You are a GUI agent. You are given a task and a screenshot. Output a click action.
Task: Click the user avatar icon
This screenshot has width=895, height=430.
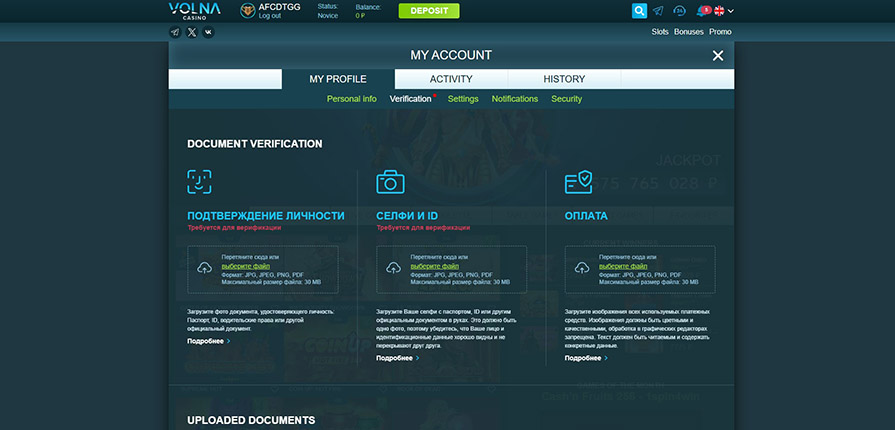click(248, 11)
